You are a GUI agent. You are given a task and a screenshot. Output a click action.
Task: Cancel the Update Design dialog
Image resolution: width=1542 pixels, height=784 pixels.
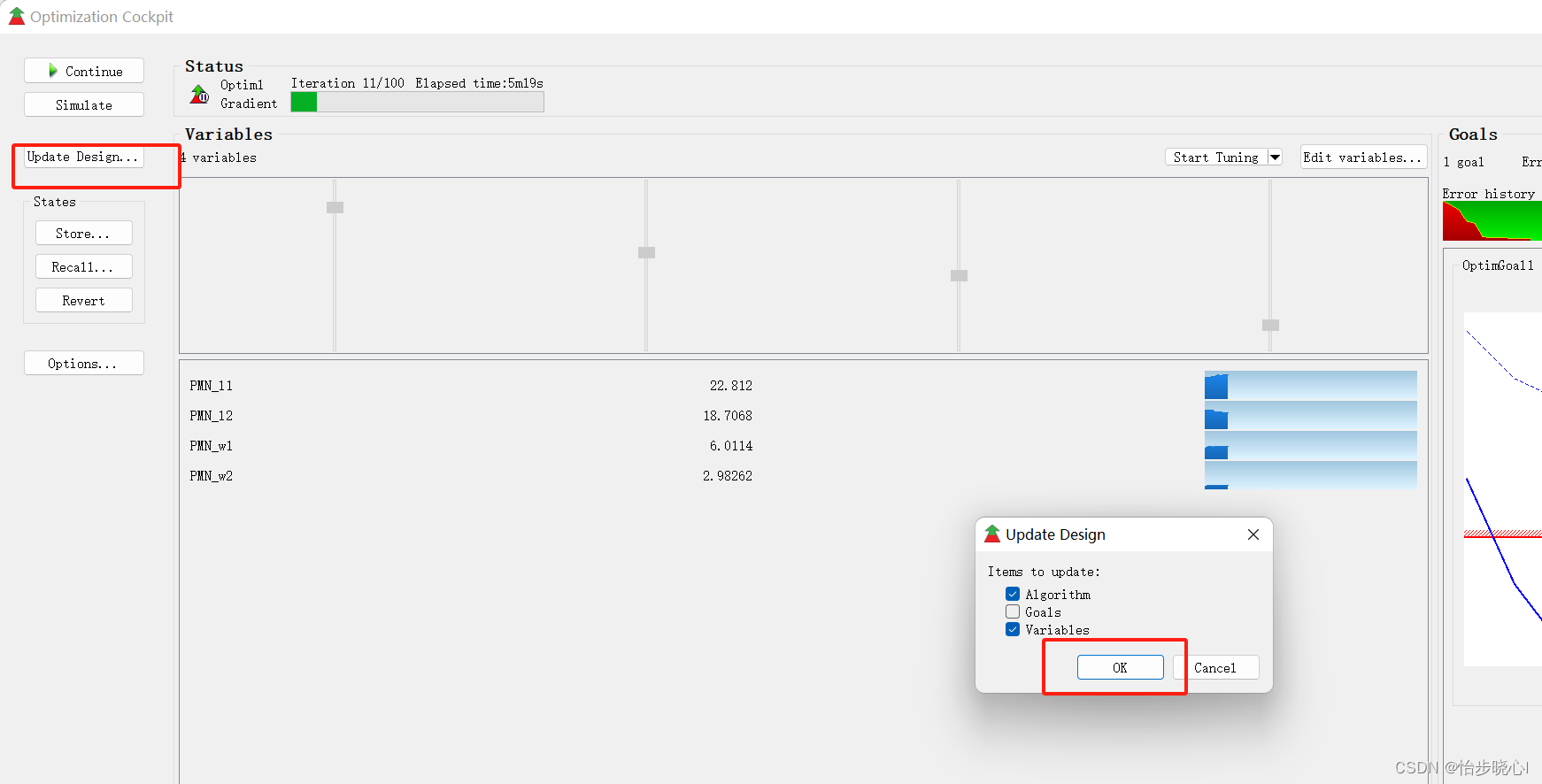(1215, 667)
